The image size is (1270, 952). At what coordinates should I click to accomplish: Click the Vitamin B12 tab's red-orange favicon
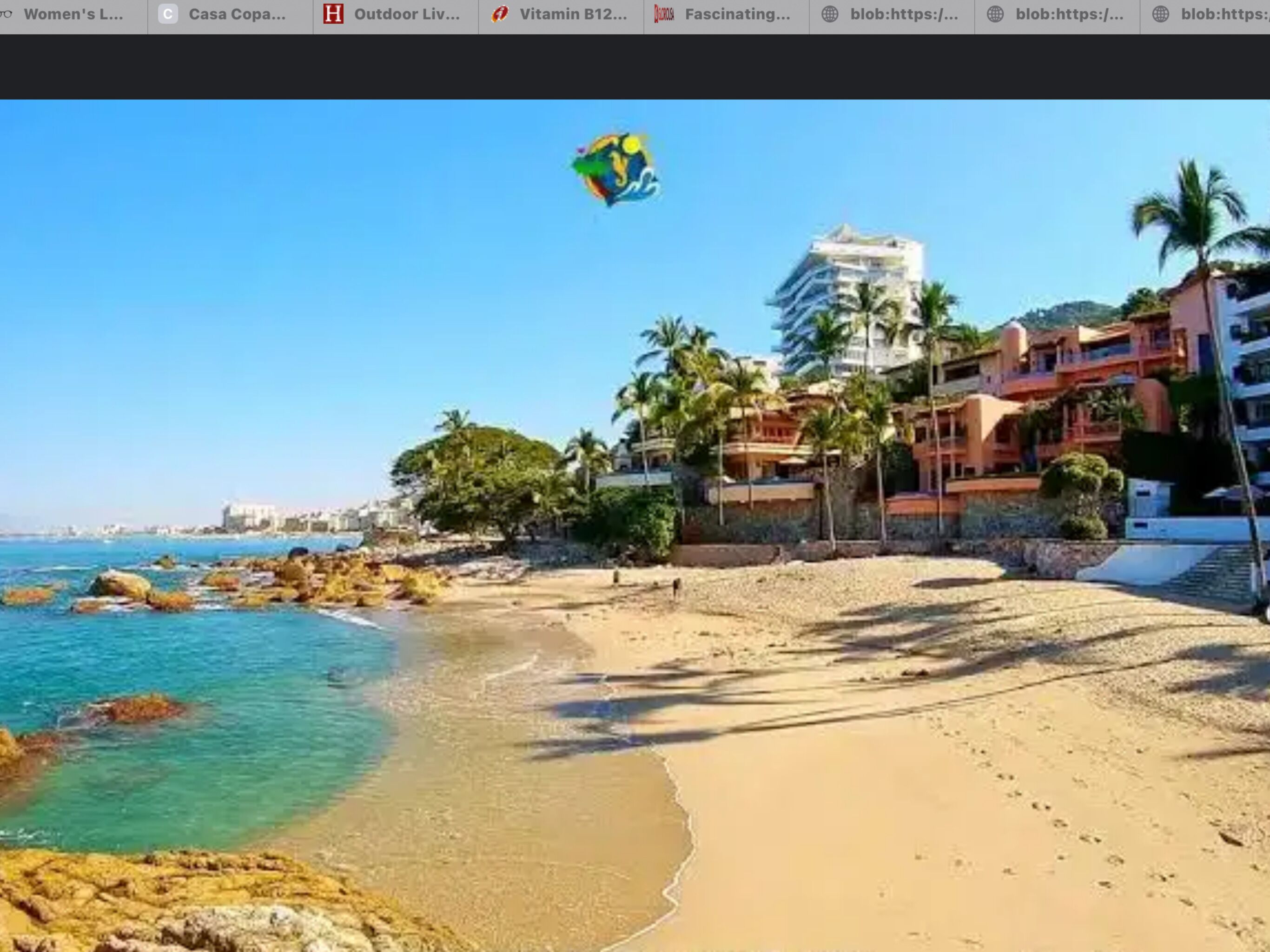click(500, 14)
